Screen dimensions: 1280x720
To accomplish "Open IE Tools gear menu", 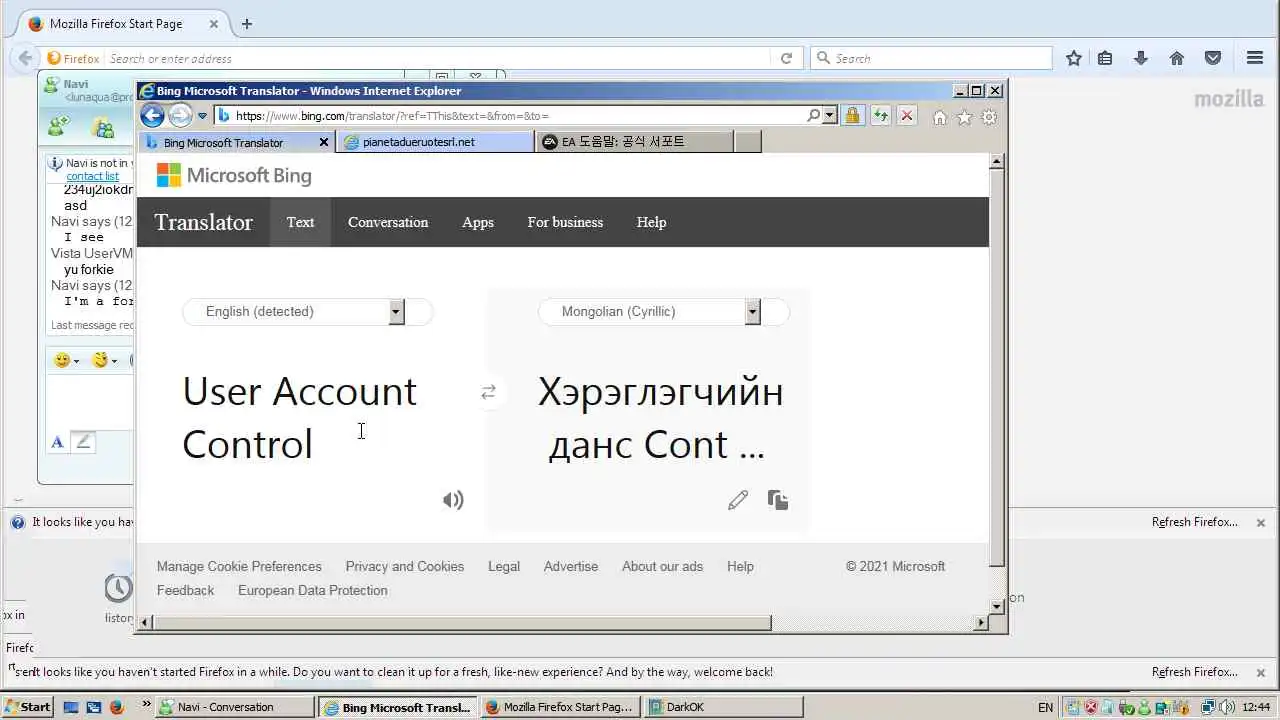I will click(989, 117).
